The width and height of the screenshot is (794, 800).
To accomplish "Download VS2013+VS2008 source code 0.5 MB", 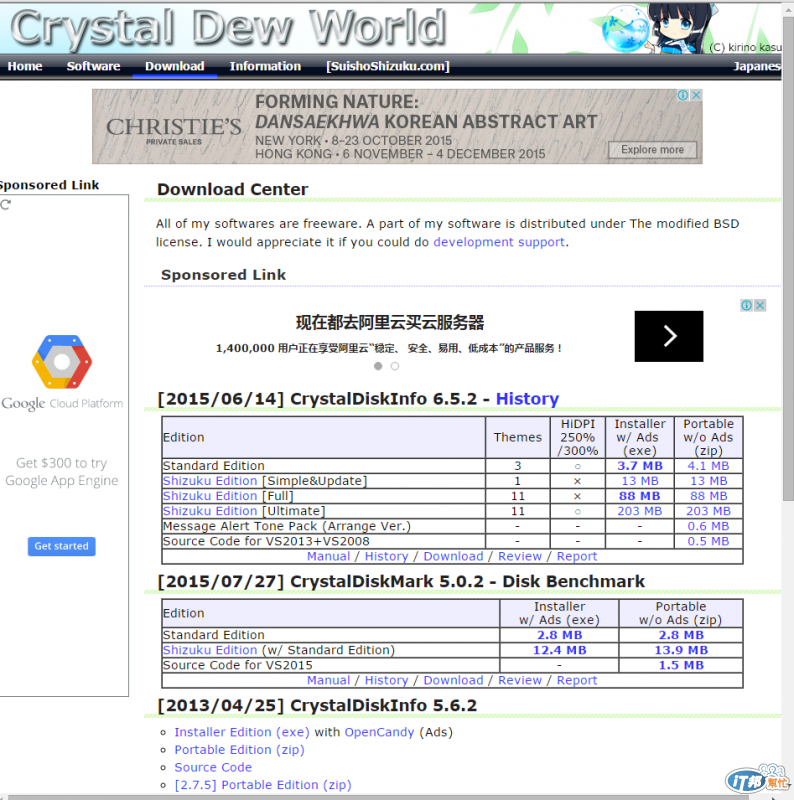I will [x=708, y=541].
